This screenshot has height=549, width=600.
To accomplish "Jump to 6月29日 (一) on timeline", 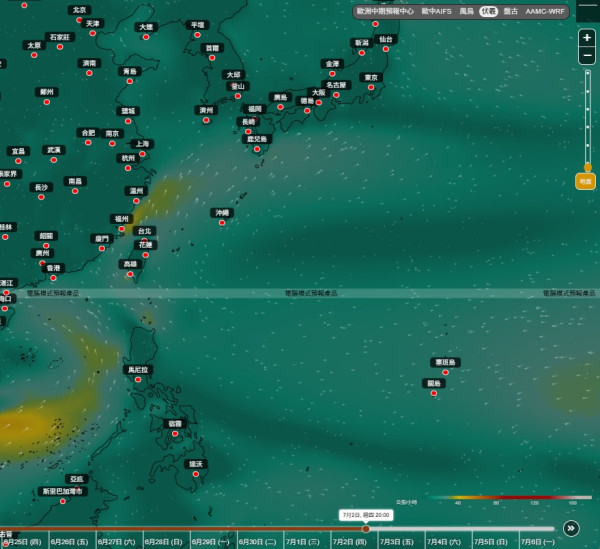I will click(x=210, y=542).
